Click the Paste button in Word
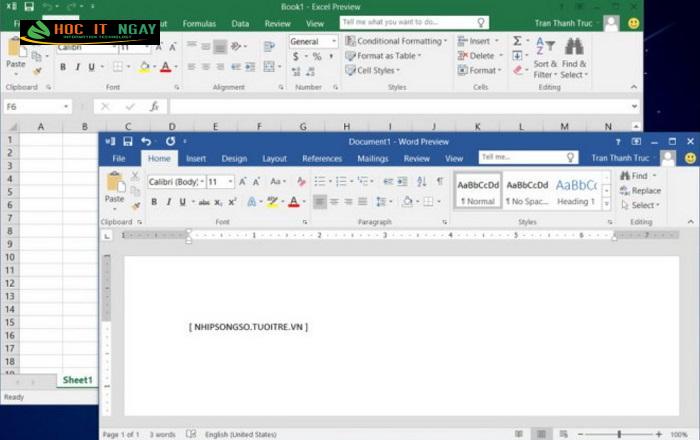 tap(114, 187)
